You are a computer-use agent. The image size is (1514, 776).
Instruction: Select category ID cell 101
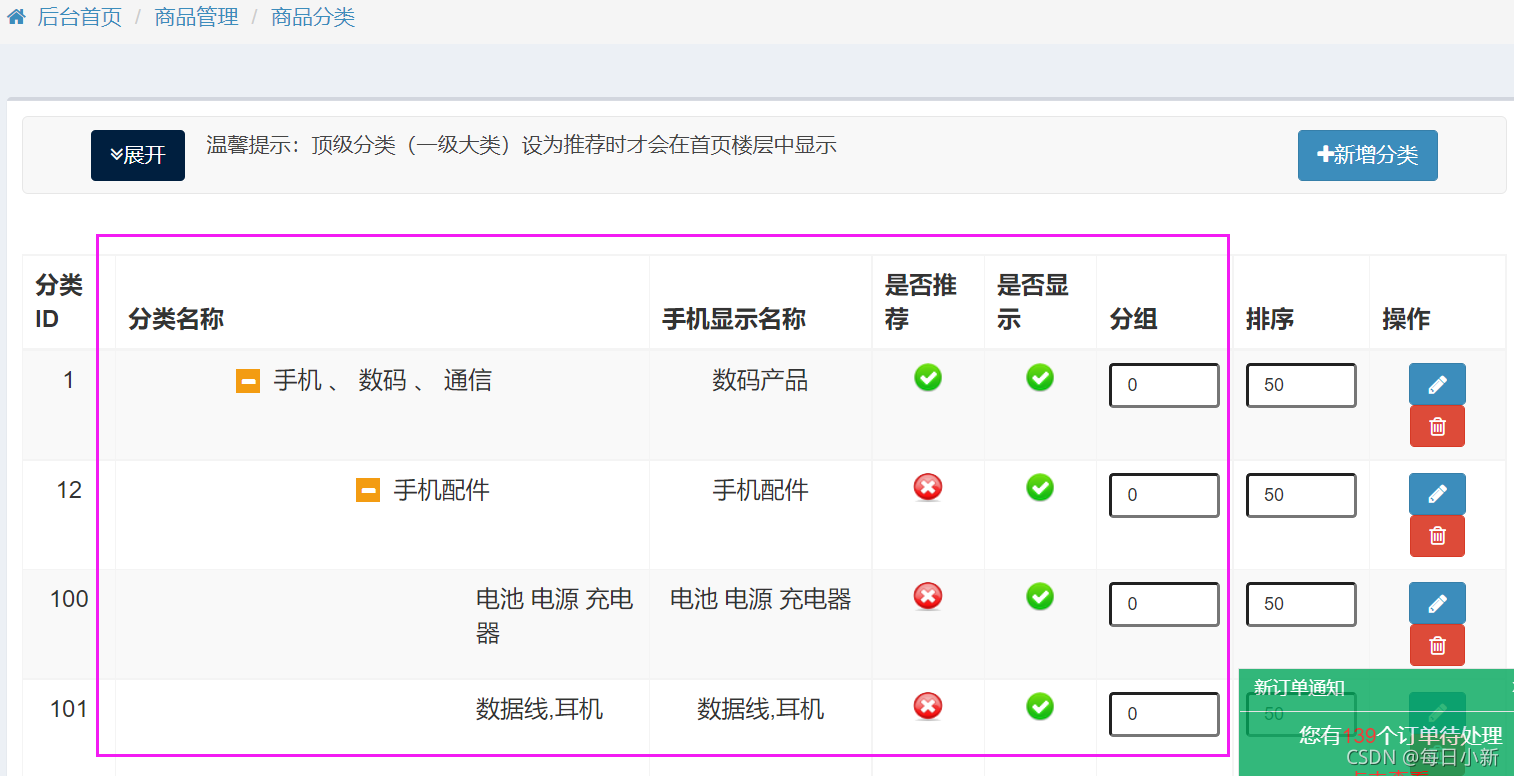point(69,710)
